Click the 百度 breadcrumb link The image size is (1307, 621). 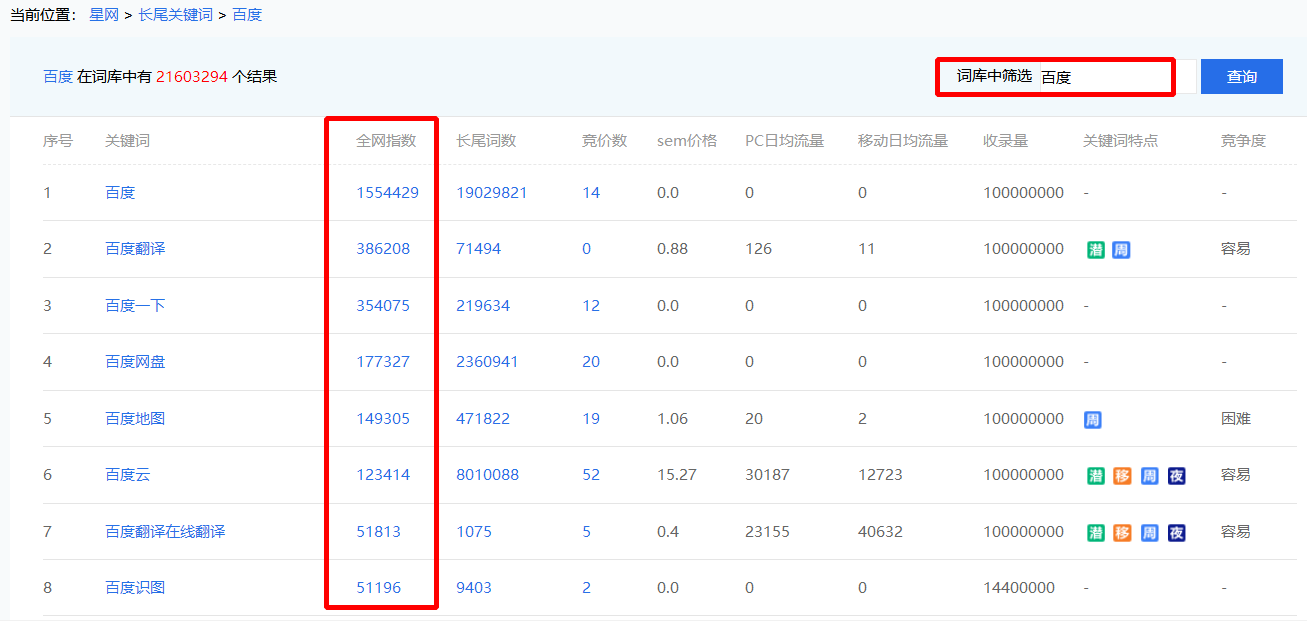(248, 15)
